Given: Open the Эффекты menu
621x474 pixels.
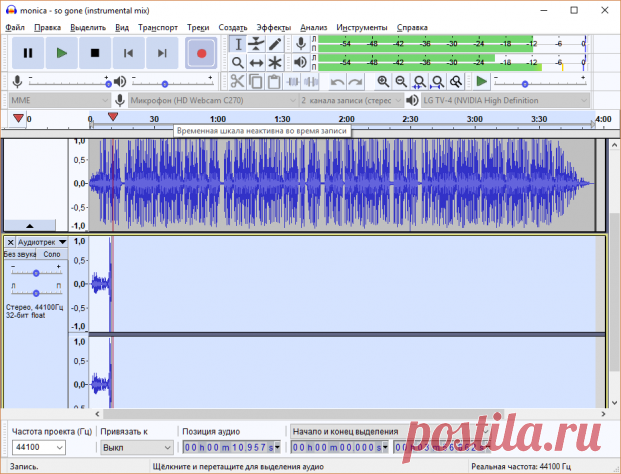Looking at the screenshot, I should point(274,27).
